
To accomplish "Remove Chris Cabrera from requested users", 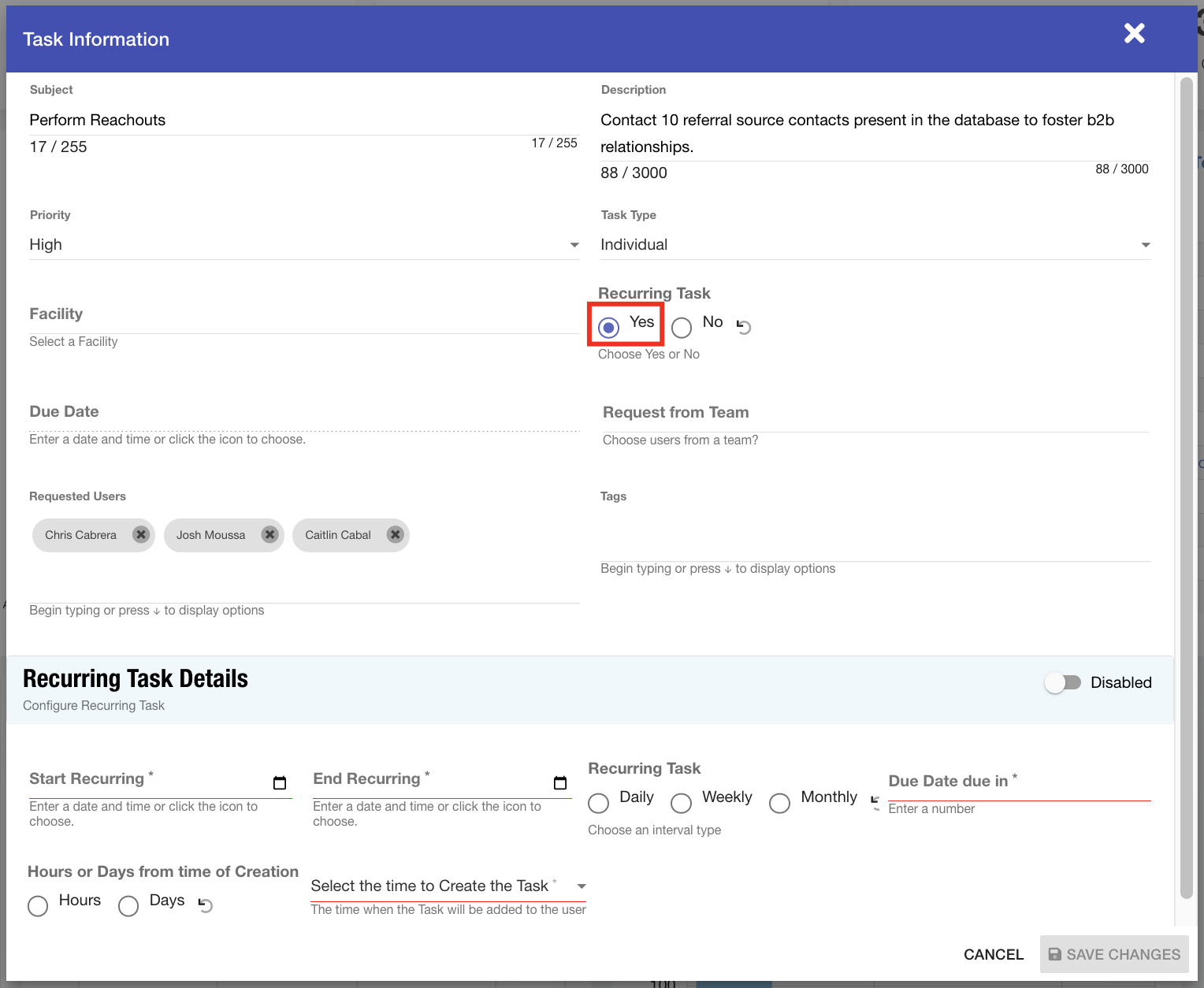I will tap(141, 534).
